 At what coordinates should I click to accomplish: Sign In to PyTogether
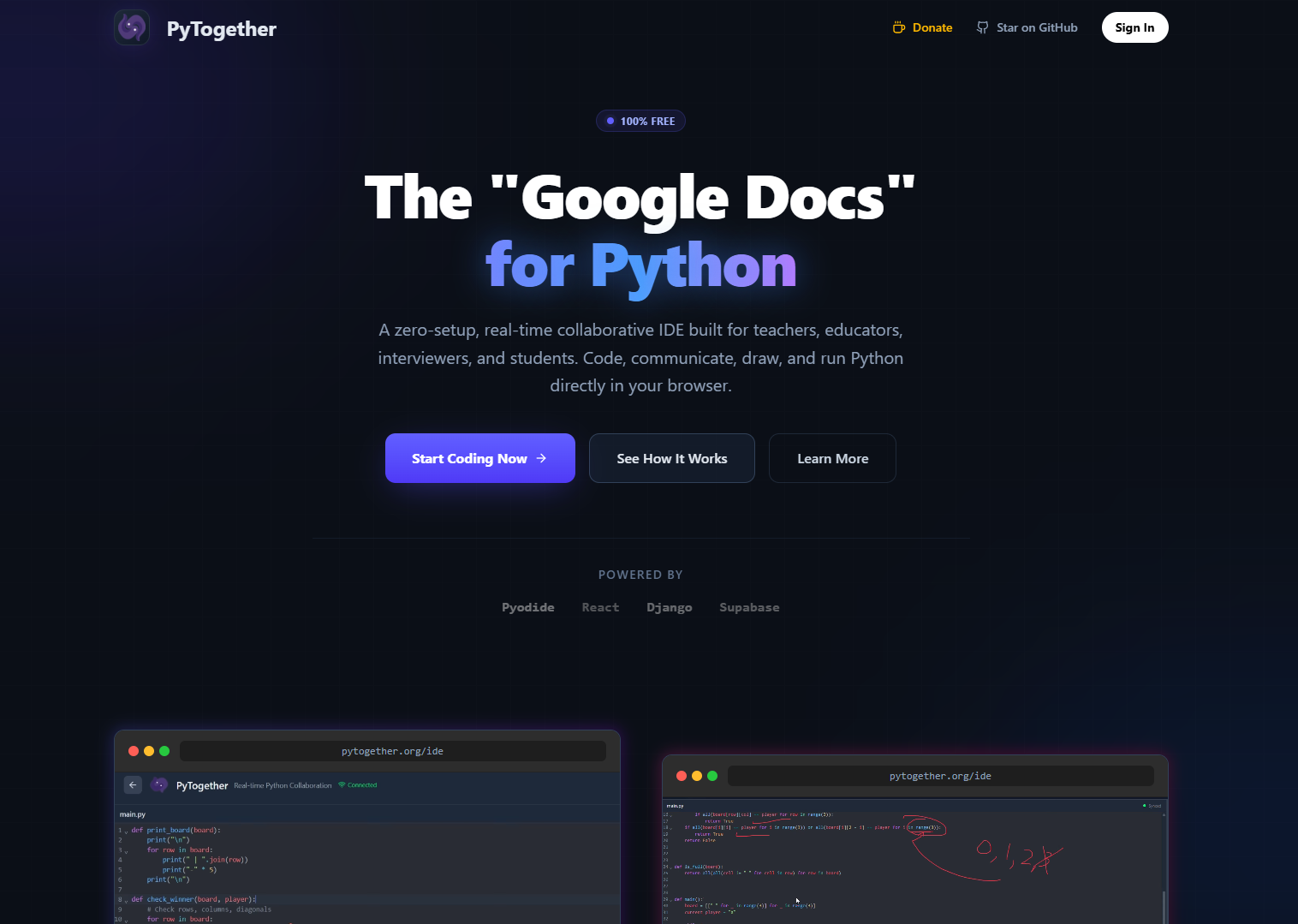[1134, 27]
